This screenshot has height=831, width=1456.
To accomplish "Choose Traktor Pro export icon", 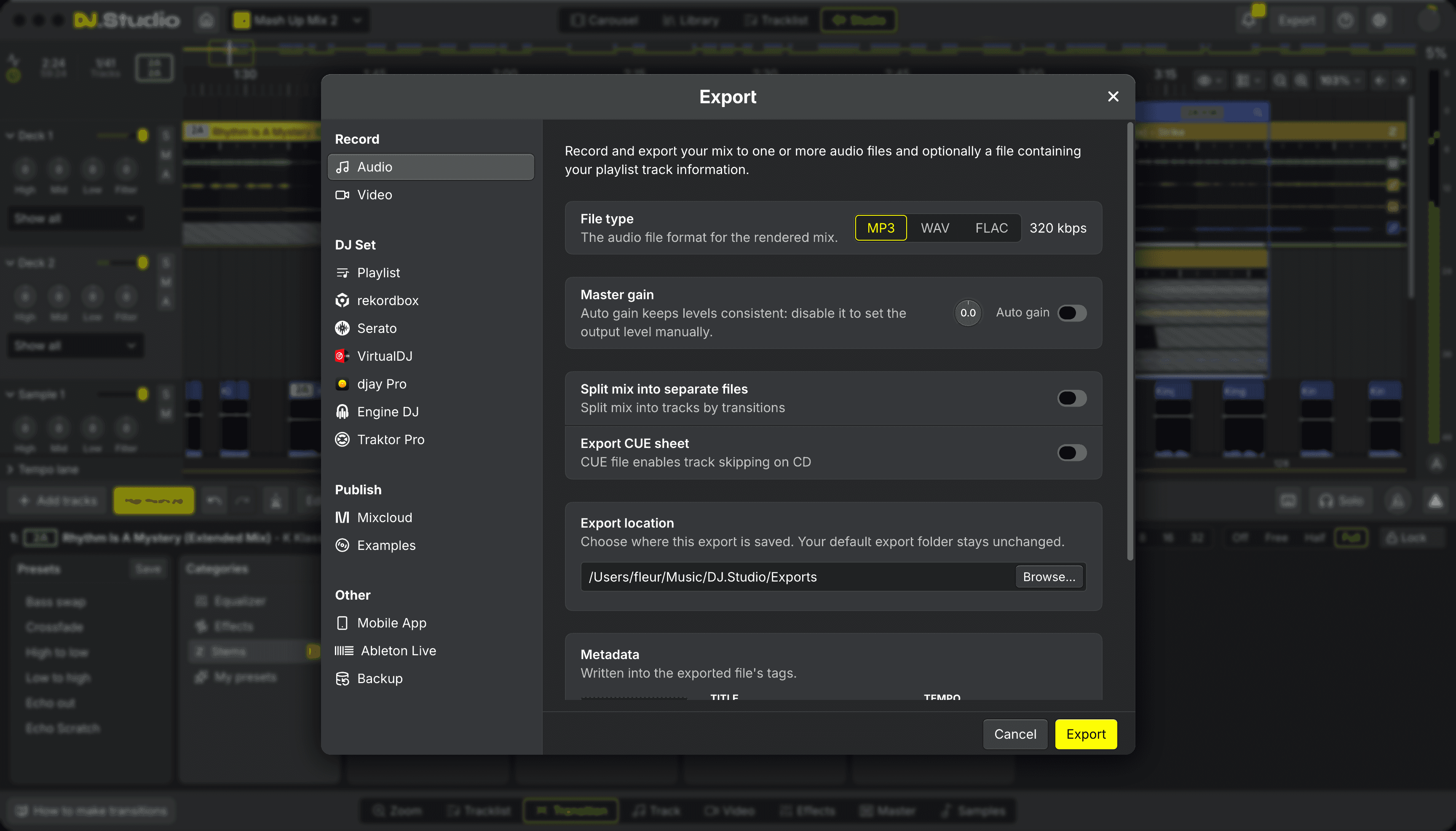I will click(343, 440).
